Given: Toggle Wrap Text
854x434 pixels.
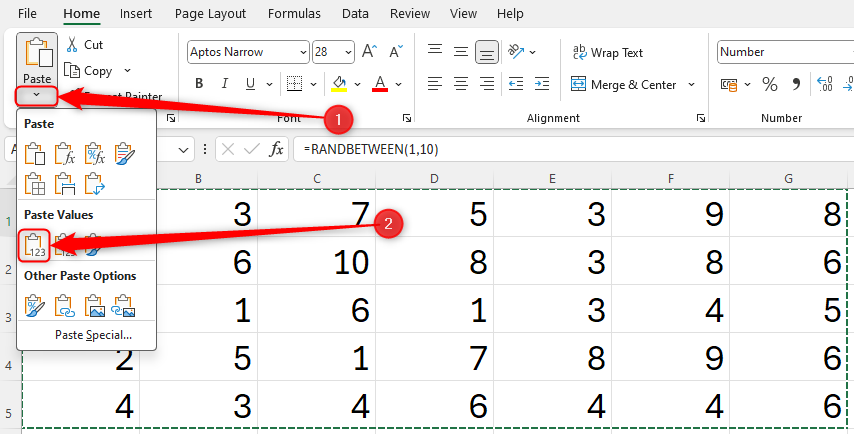Looking at the screenshot, I should click(x=608, y=52).
